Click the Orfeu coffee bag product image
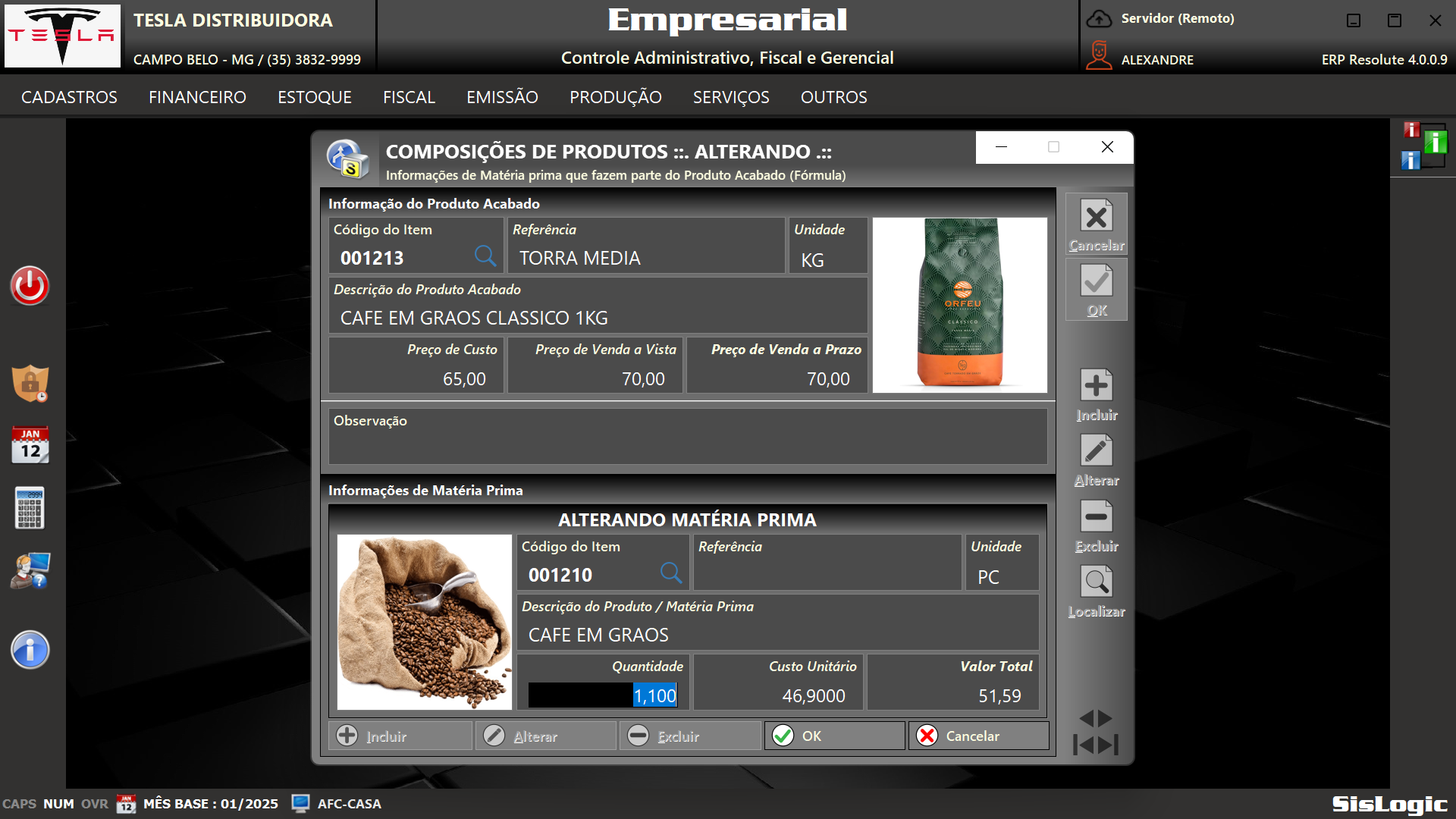Image resolution: width=1456 pixels, height=819 pixels. [x=960, y=305]
